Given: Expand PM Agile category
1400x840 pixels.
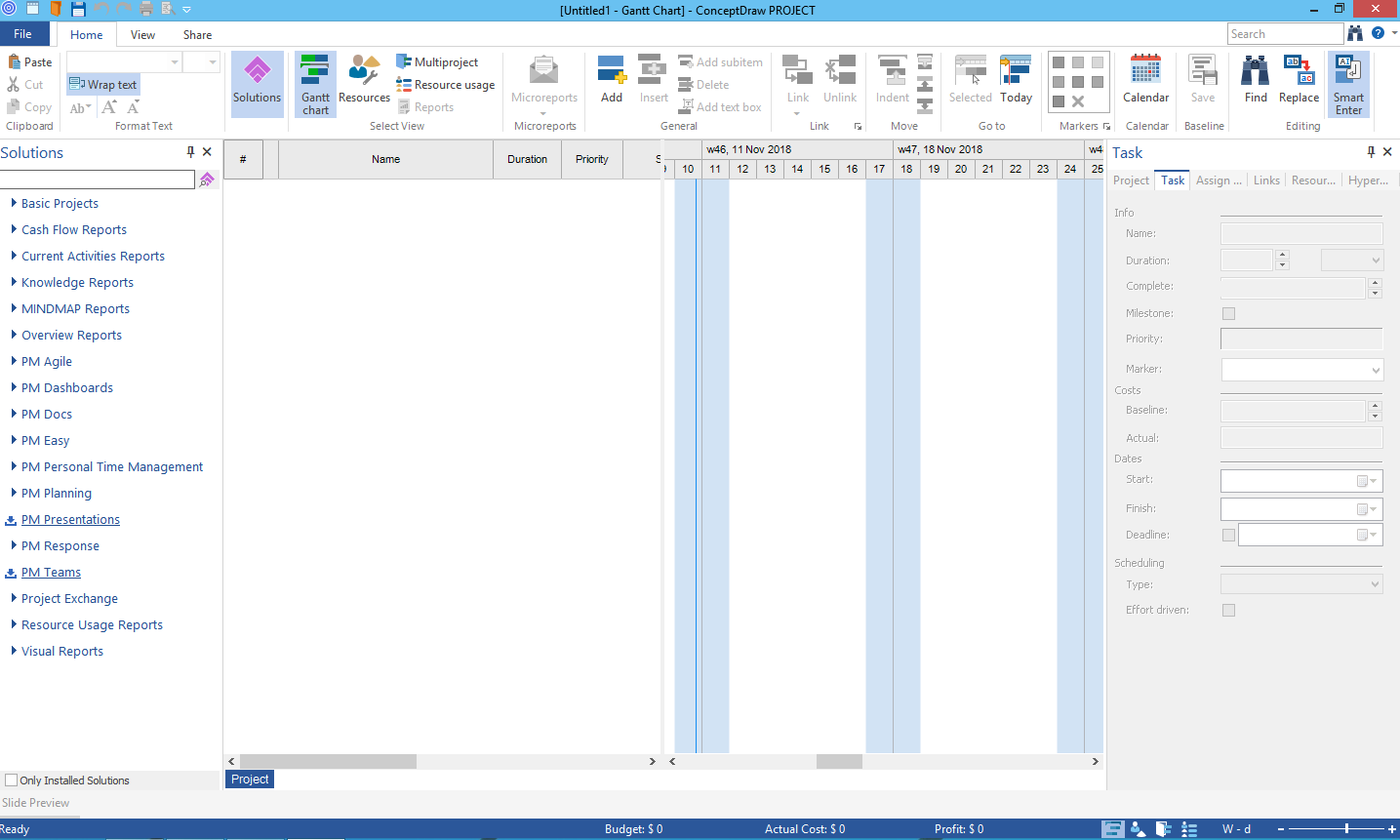Looking at the screenshot, I should tap(14, 361).
